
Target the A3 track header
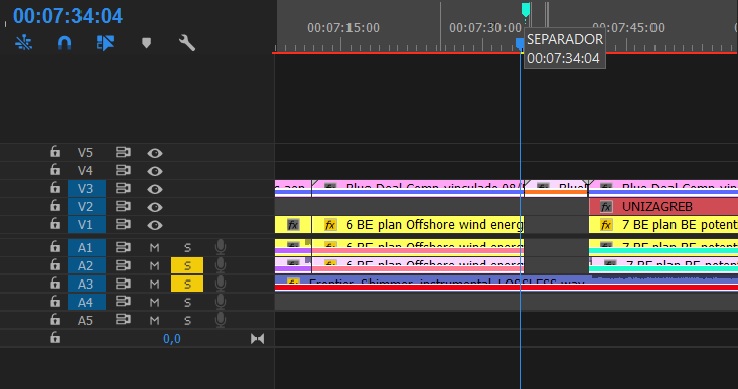[87, 284]
